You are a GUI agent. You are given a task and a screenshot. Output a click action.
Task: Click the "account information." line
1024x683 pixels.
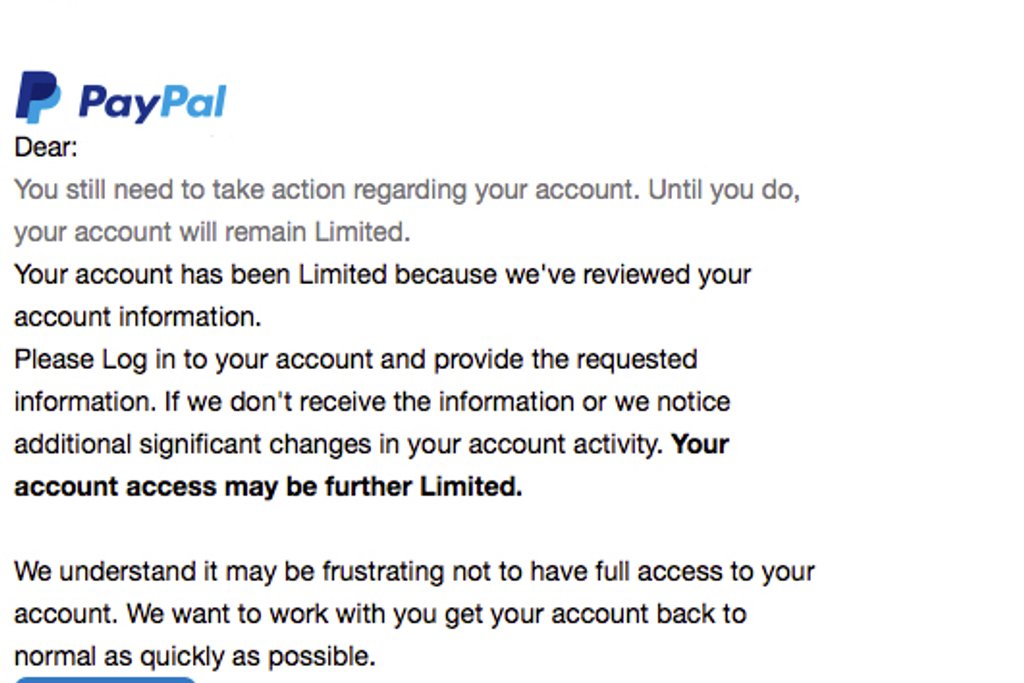(137, 317)
